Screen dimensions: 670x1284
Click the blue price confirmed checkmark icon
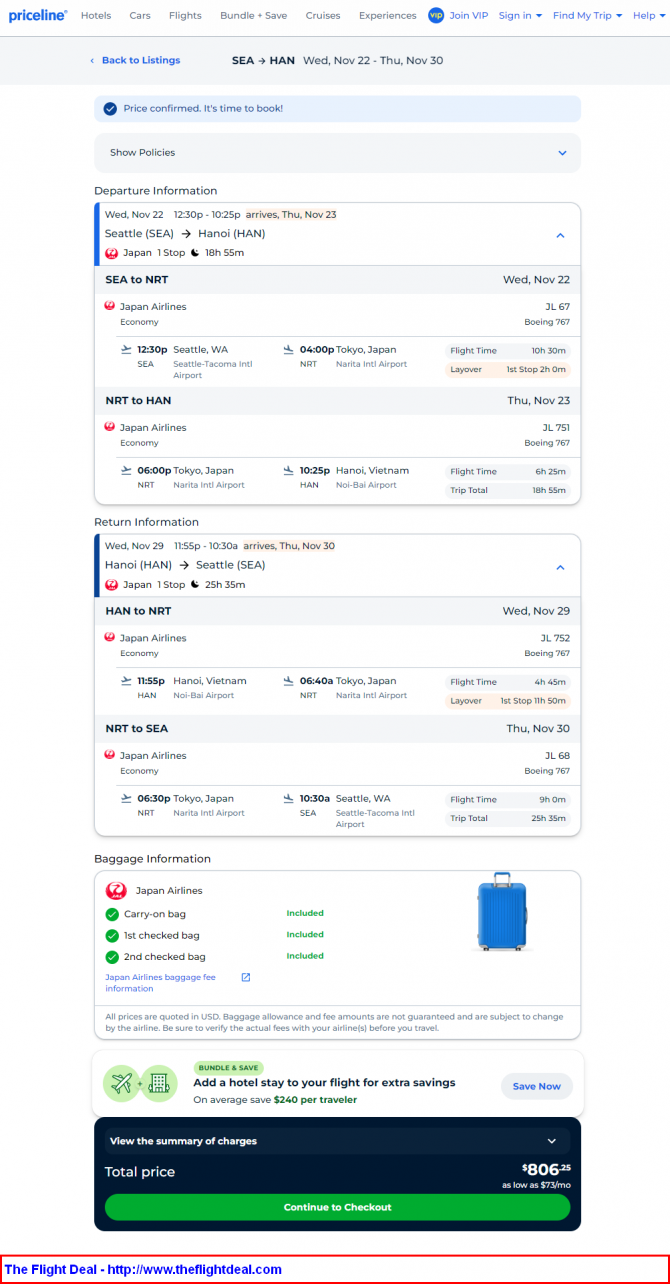112,108
